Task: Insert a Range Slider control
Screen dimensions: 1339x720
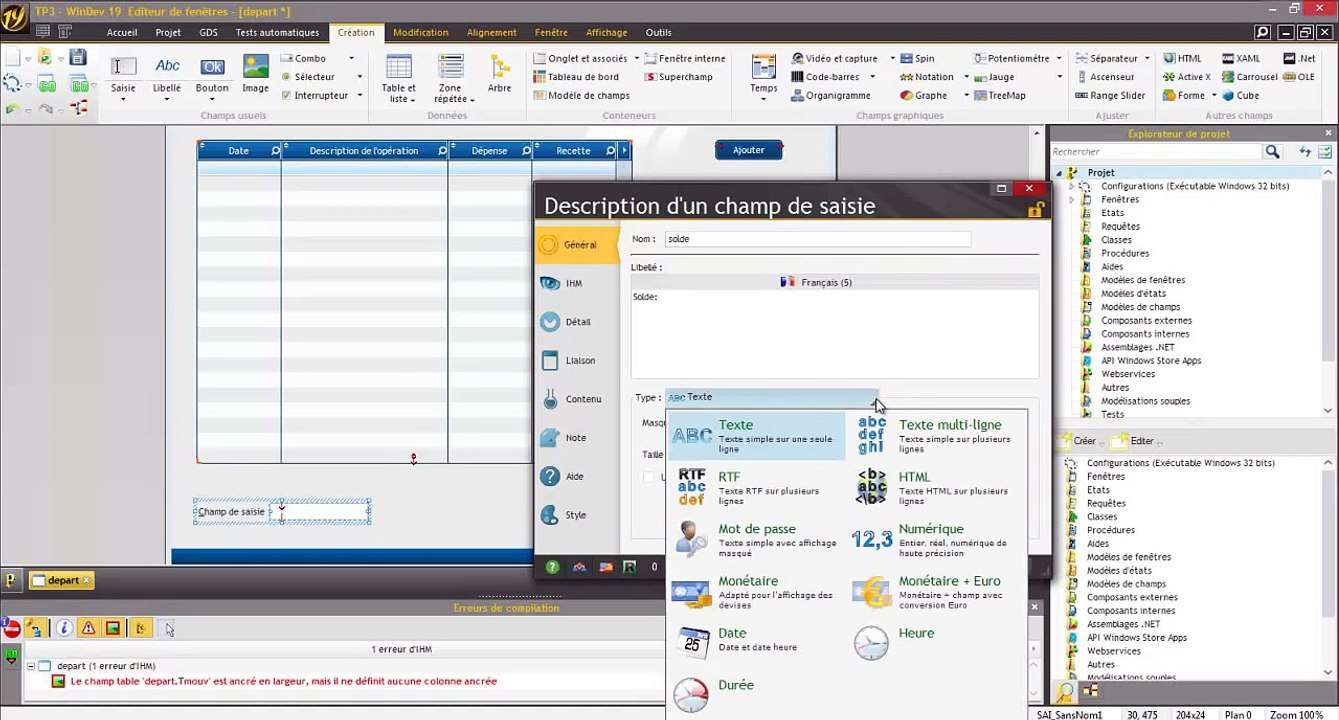Action: 1110,96
